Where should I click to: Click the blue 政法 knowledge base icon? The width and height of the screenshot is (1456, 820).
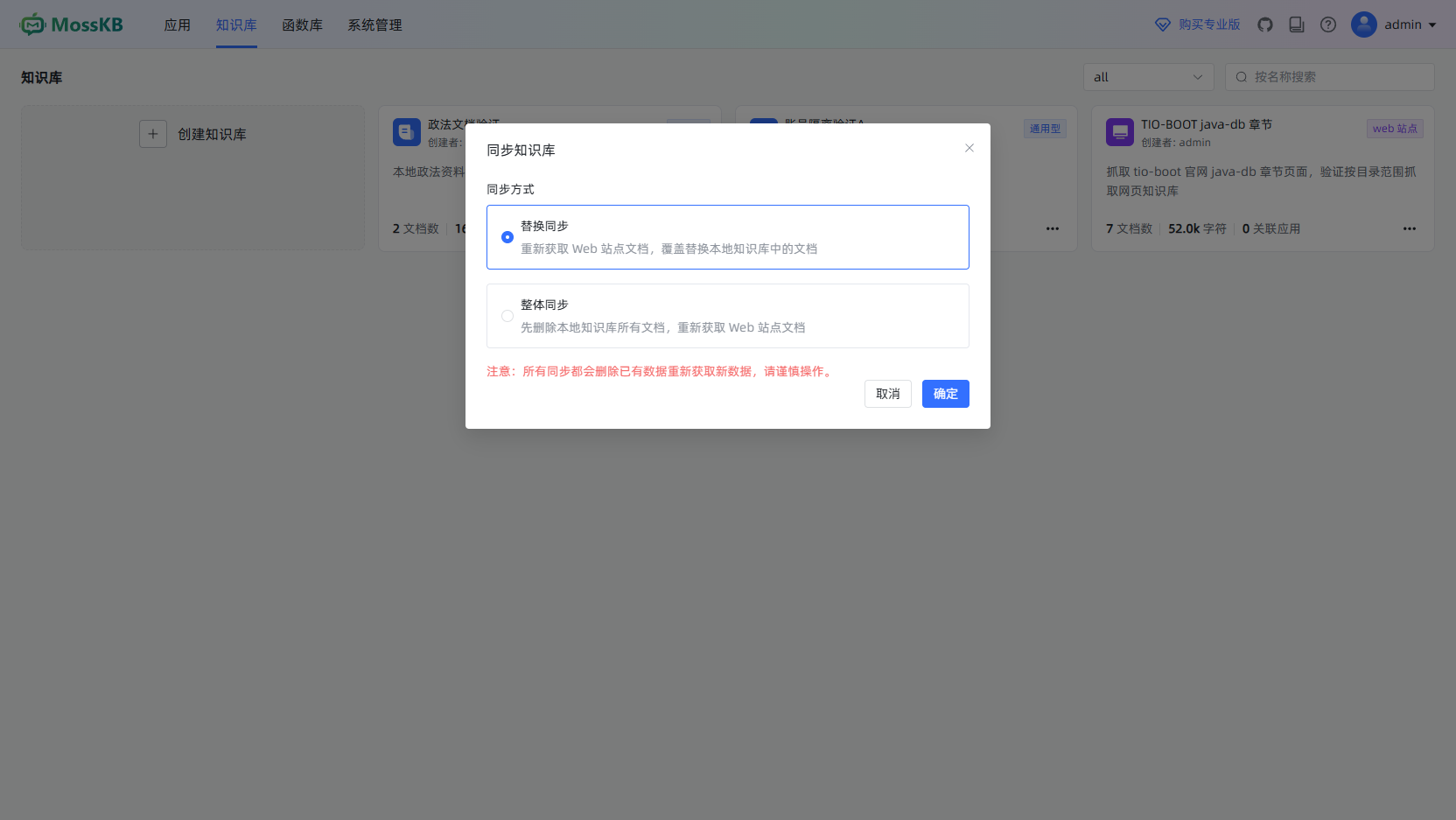coord(407,132)
